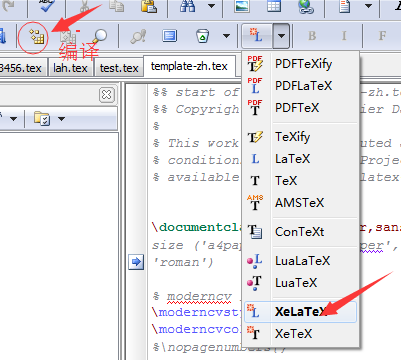Click the blue arrow marker in editor gutter
The image size is (401, 360).
[x=136, y=262]
